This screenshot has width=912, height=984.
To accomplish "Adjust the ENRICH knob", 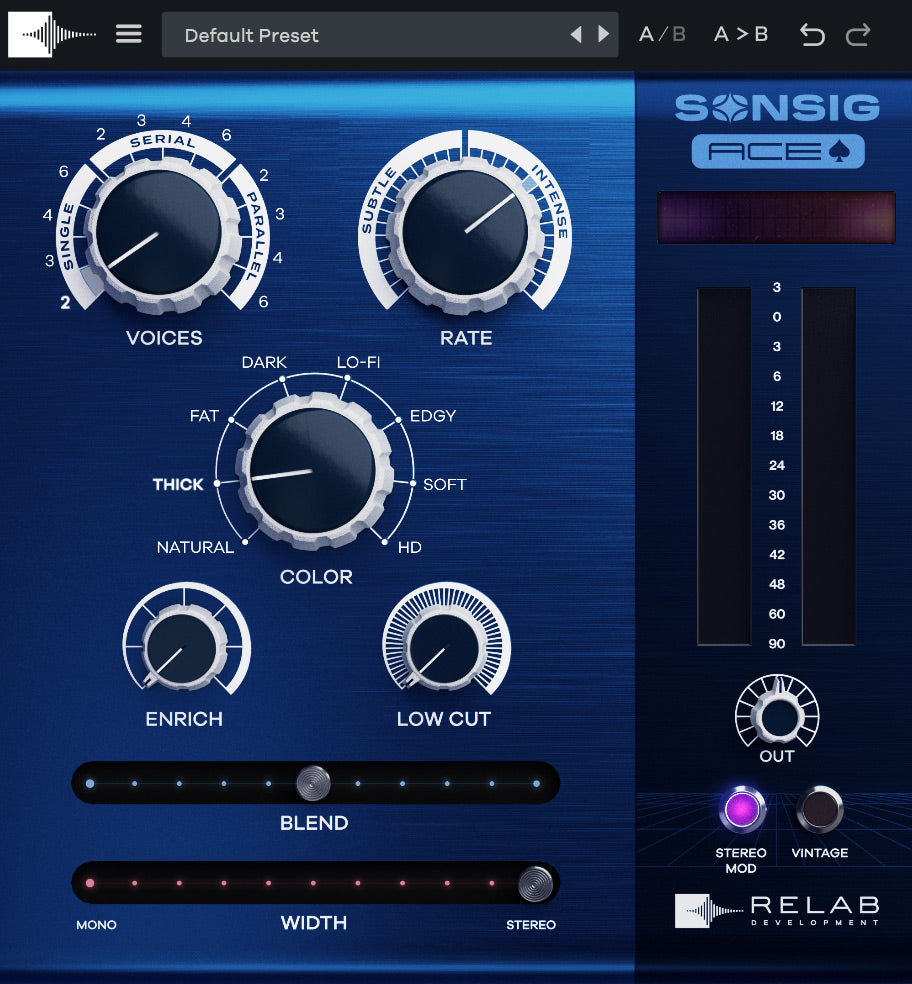I will pyautogui.click(x=185, y=645).
